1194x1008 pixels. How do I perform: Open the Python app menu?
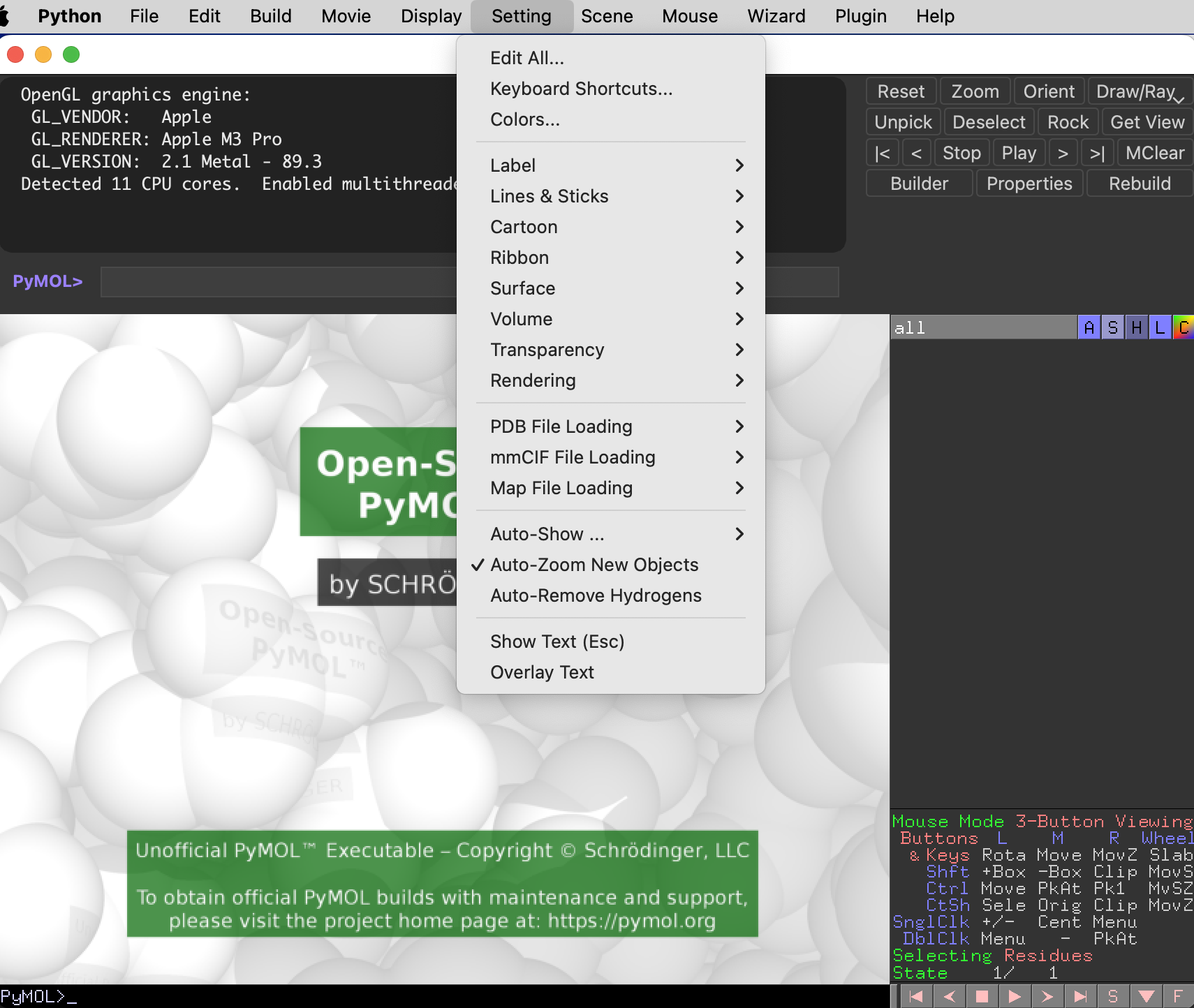click(70, 16)
